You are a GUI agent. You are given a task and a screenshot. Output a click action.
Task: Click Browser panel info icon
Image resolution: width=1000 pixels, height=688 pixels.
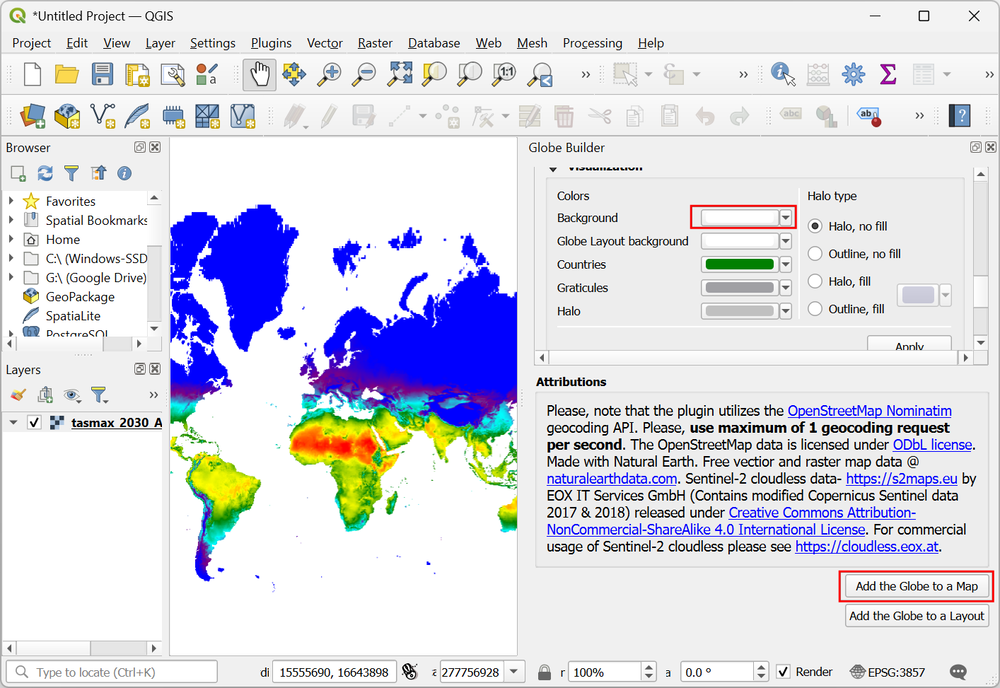pos(124,173)
